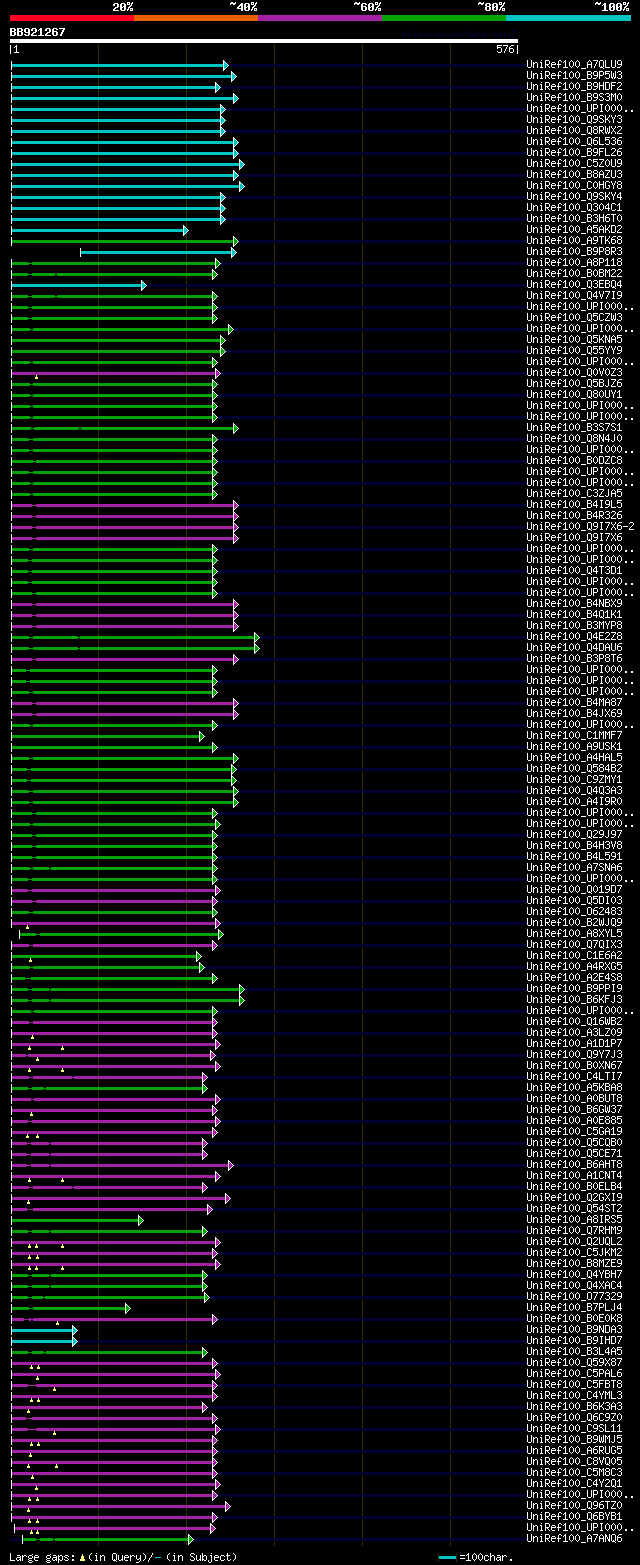Click hit label UniRef100_A4HAL5
Image resolution: width=640 pixels, height=1565 pixels.
click(574, 757)
